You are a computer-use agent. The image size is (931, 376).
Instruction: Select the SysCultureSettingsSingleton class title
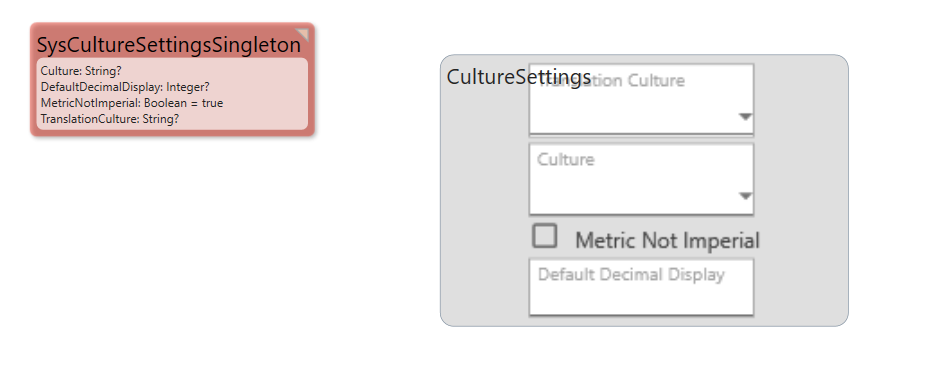(169, 45)
